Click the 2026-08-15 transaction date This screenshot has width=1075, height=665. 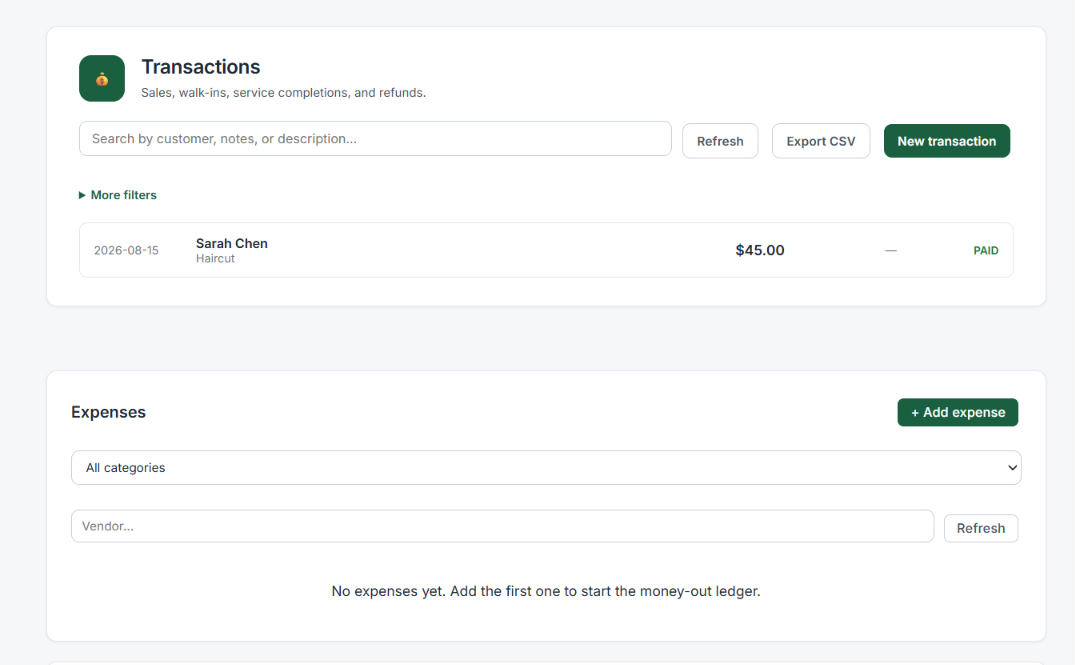126,251
